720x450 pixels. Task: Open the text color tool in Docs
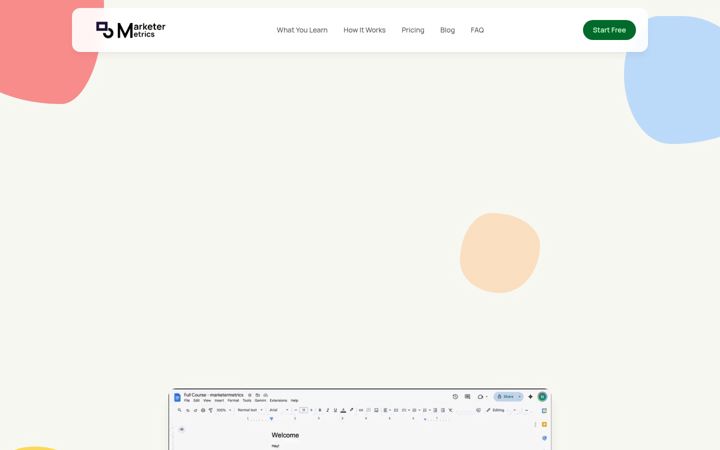(x=343, y=410)
